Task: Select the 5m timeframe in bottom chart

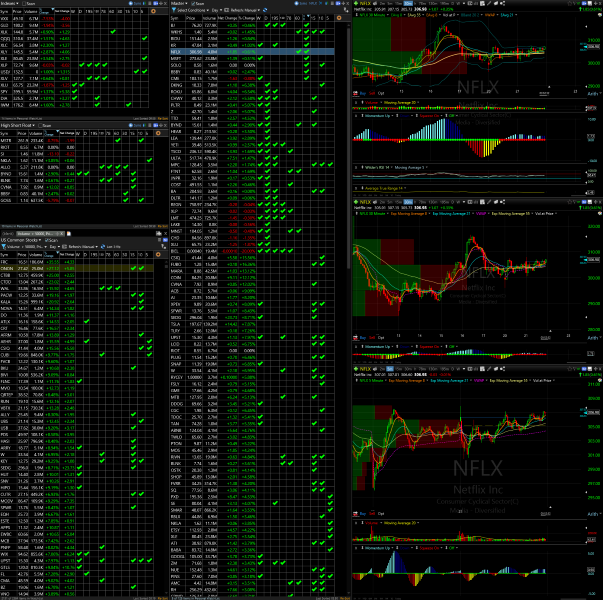Action: coord(390,368)
